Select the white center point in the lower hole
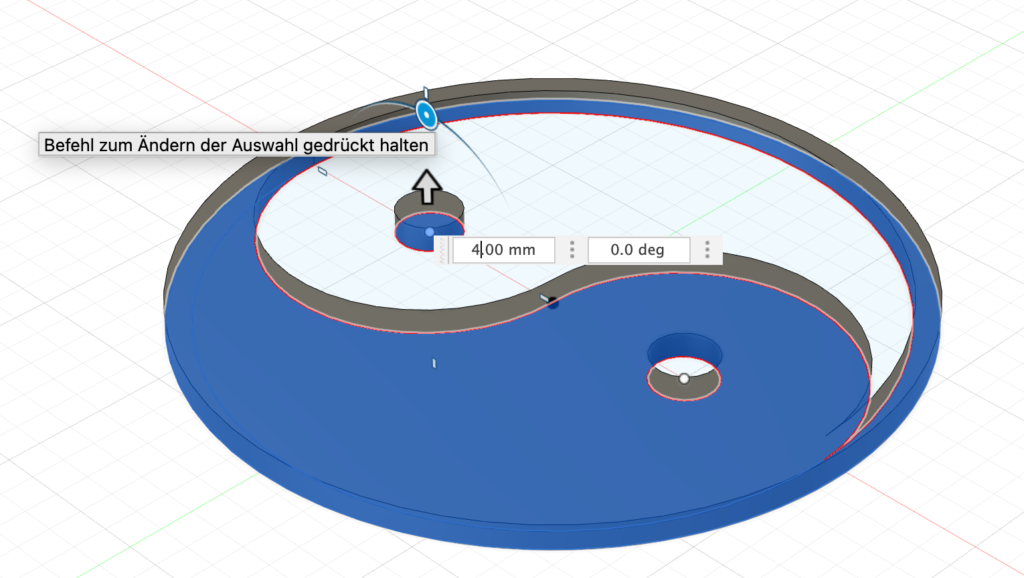Viewport: 1024px width, 578px height. [684, 379]
